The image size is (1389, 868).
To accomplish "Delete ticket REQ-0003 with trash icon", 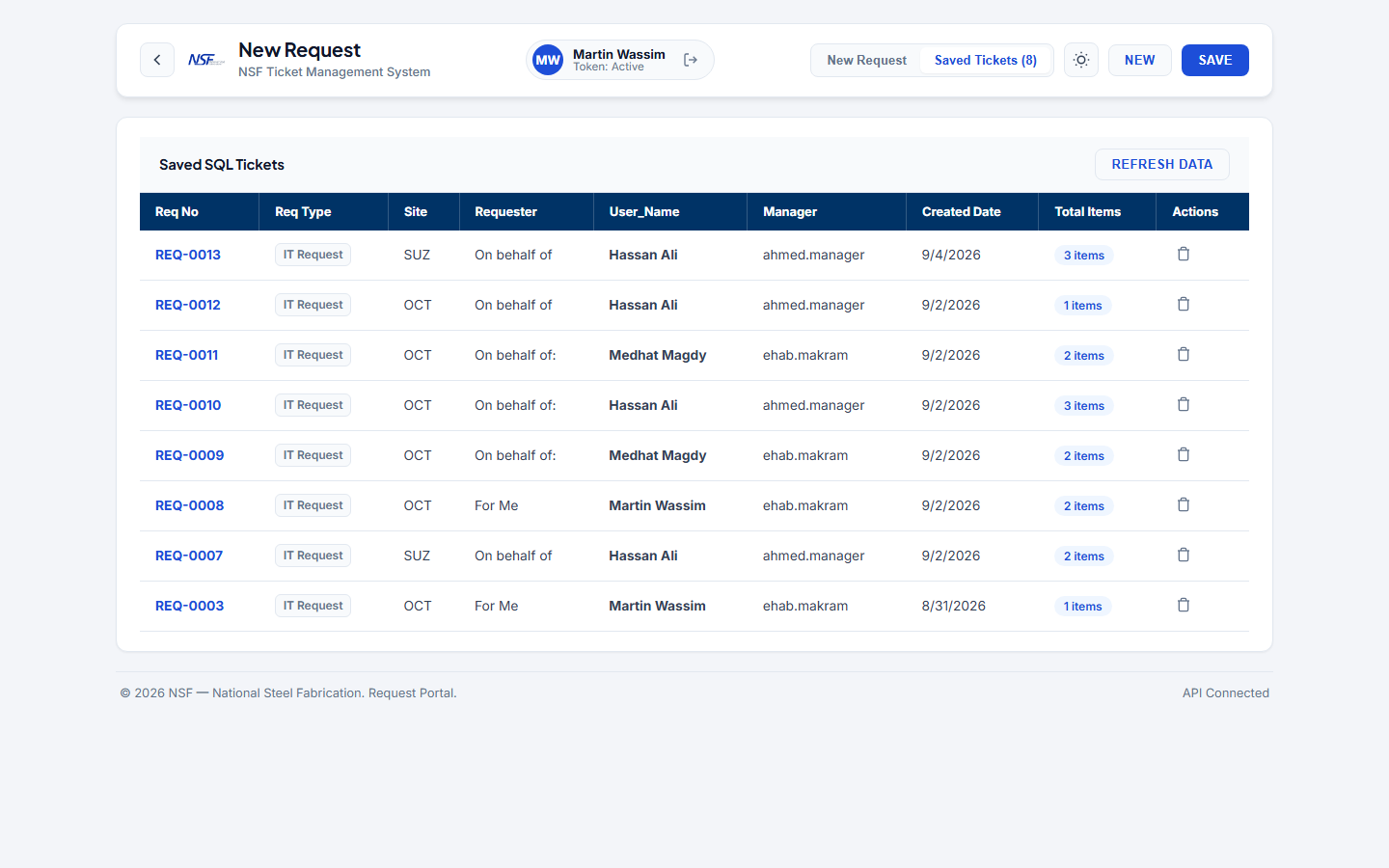I will pyautogui.click(x=1184, y=605).
